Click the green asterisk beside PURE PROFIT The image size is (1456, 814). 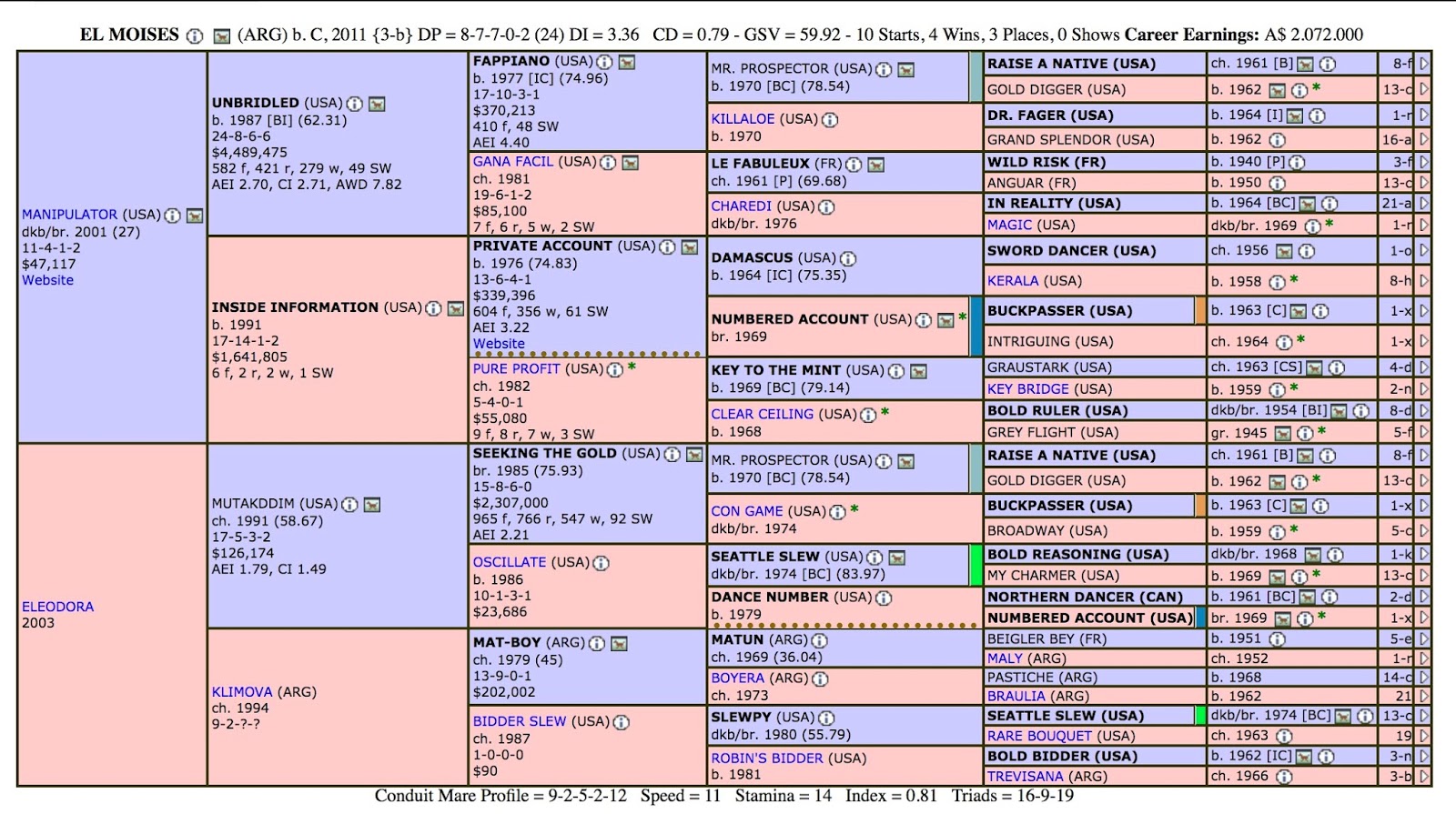pos(632,368)
